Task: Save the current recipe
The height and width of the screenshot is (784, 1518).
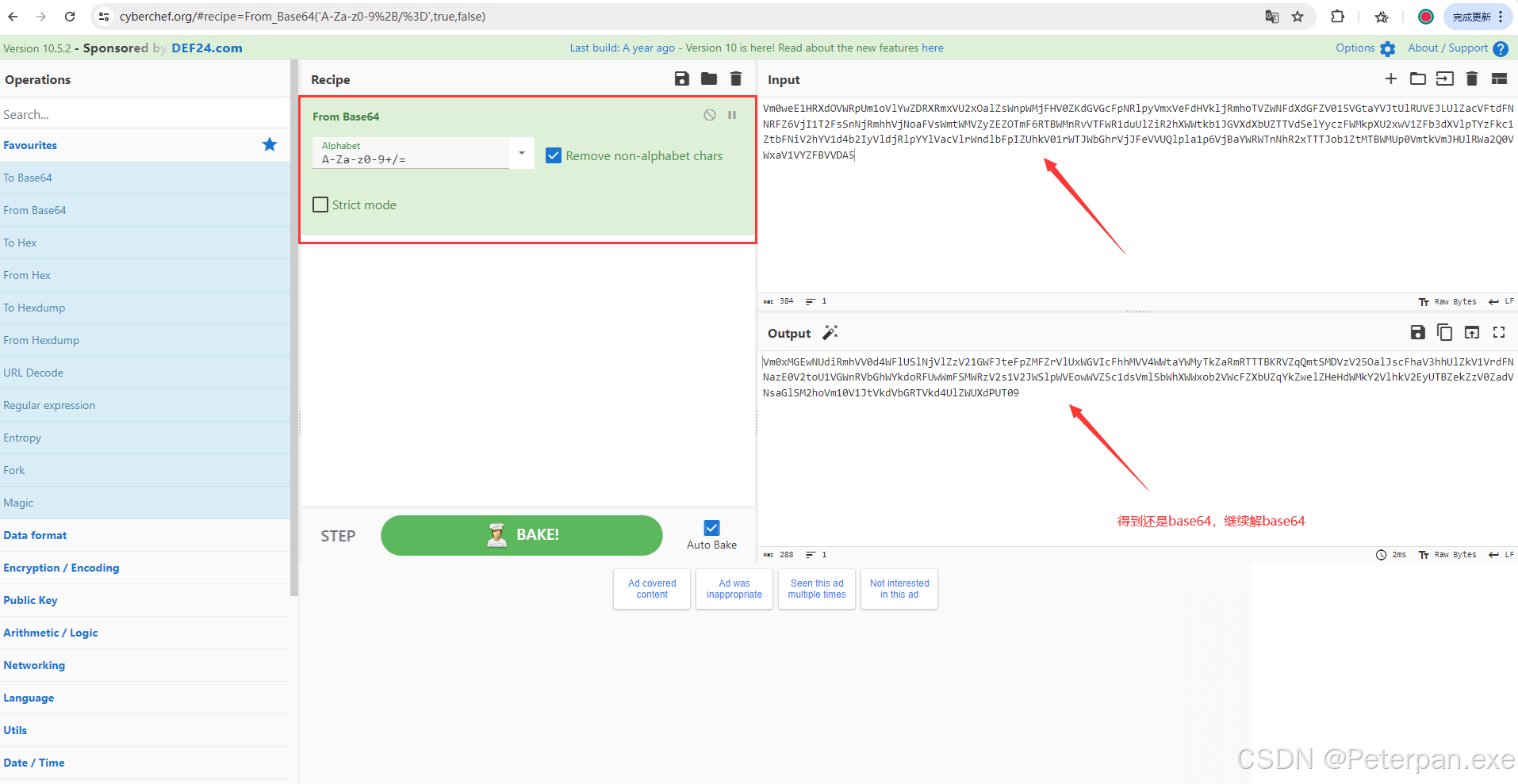Action: click(x=682, y=78)
